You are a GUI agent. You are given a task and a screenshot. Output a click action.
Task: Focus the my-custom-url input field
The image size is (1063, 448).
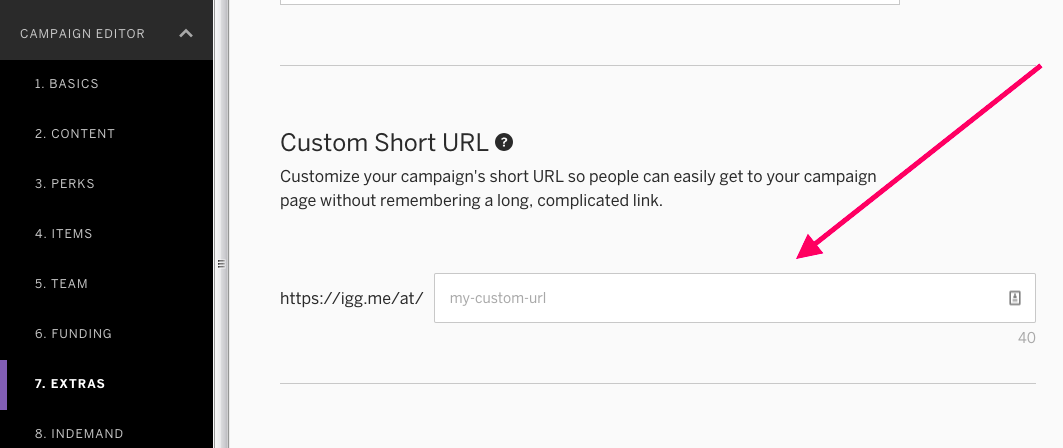pos(734,298)
